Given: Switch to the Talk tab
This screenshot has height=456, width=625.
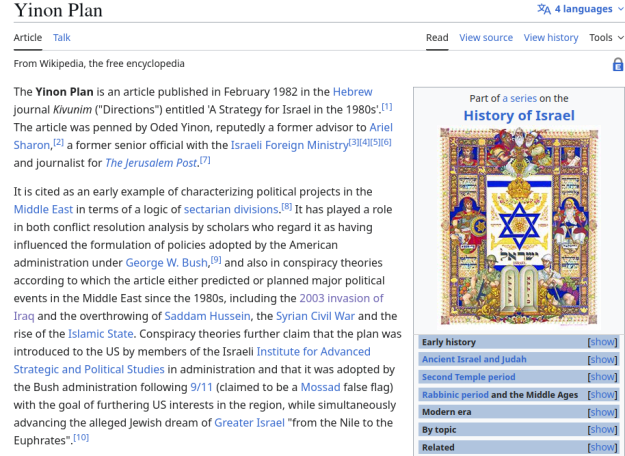Looking at the screenshot, I should (61, 37).
